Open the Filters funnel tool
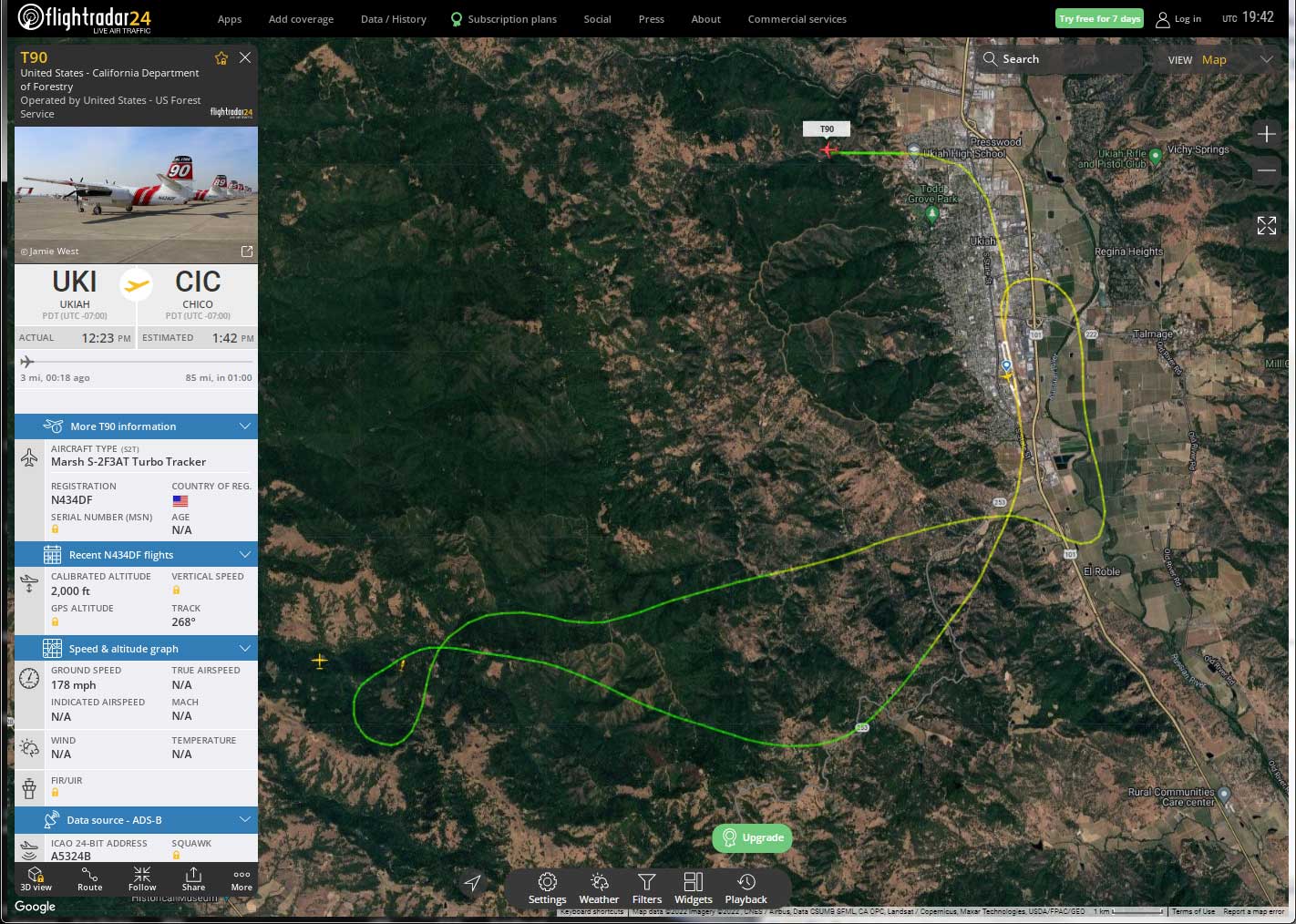 tap(647, 888)
